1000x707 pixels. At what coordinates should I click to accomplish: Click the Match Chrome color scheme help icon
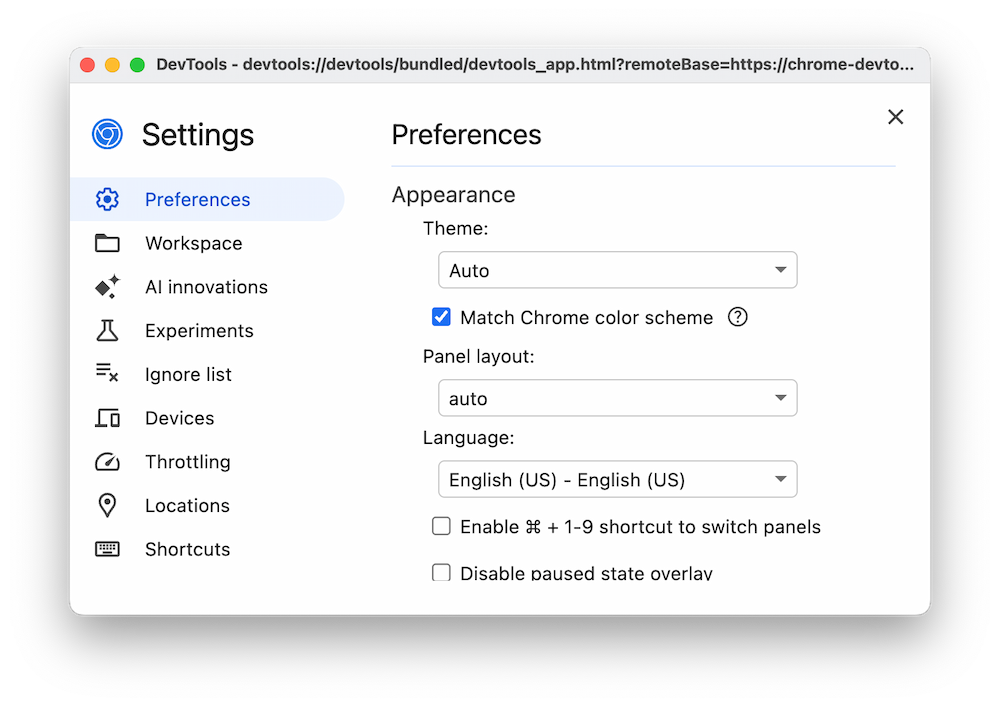pyautogui.click(x=737, y=316)
